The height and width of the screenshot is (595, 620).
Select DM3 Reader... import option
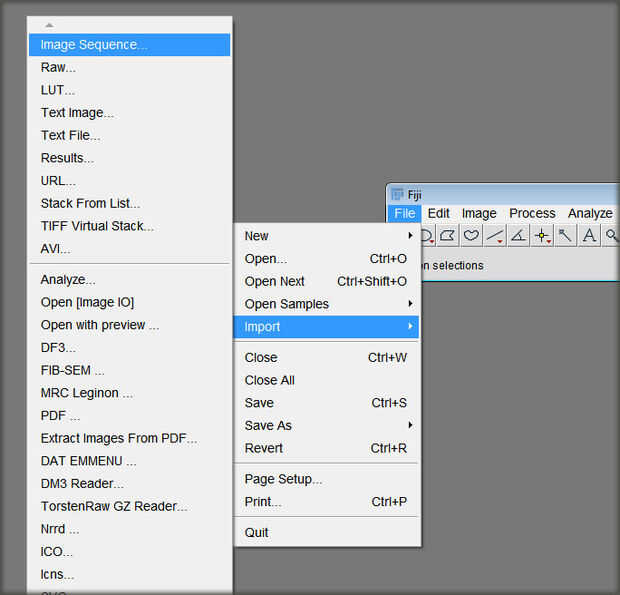pyautogui.click(x=130, y=484)
